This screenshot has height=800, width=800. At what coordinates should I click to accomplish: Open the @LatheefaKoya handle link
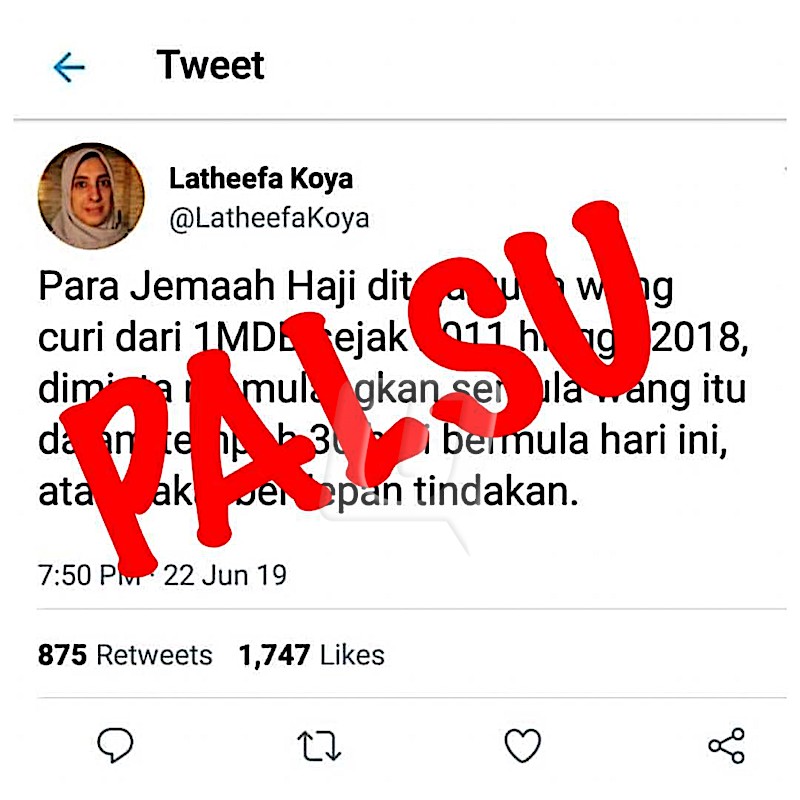tap(269, 218)
